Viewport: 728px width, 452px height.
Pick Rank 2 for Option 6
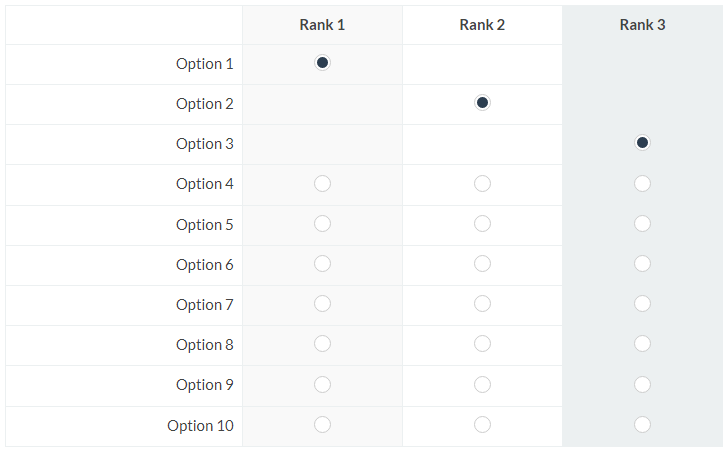point(482,264)
